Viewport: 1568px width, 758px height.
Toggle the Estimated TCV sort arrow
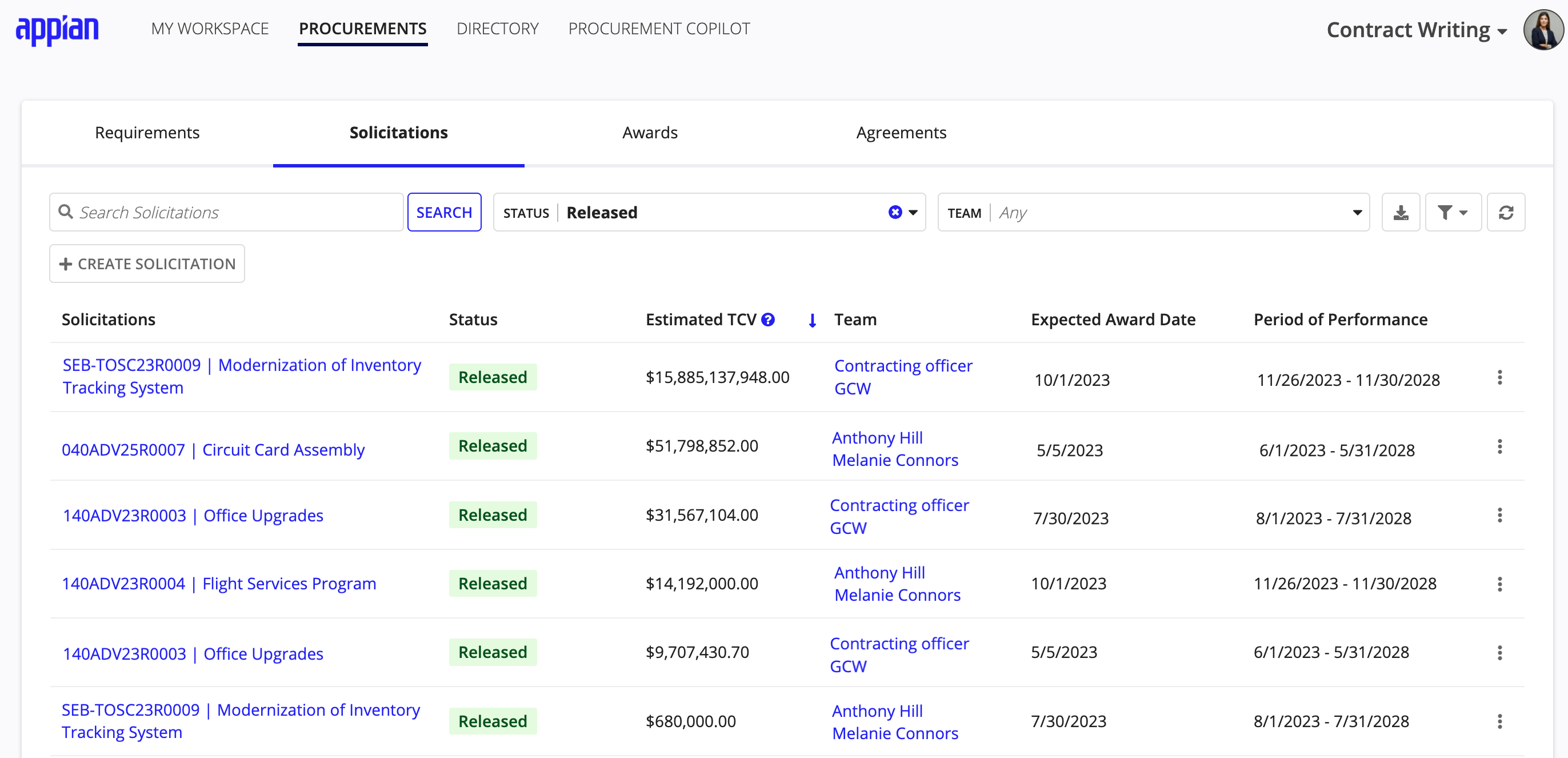pos(812,320)
